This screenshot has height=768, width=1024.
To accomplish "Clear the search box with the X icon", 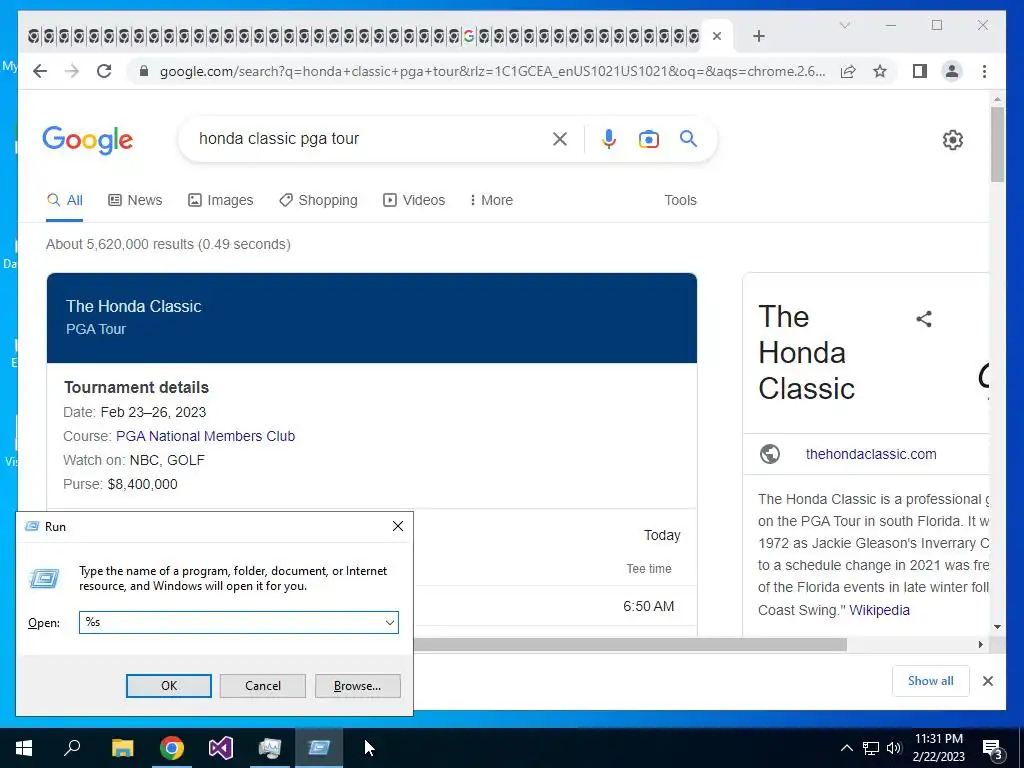I will [560, 138].
